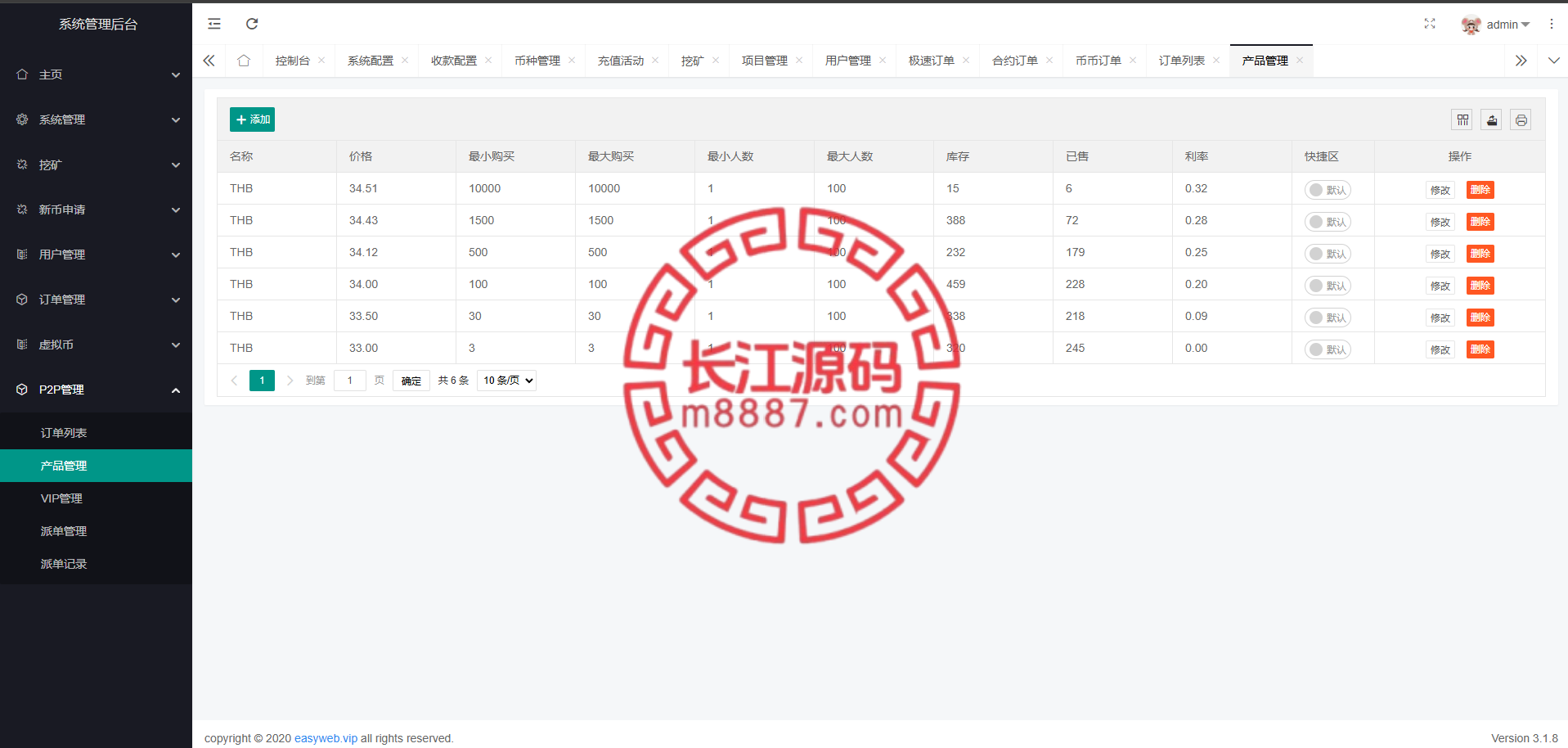Open the column filter grid icon
Screen dimensions: 1568x748
1463,120
